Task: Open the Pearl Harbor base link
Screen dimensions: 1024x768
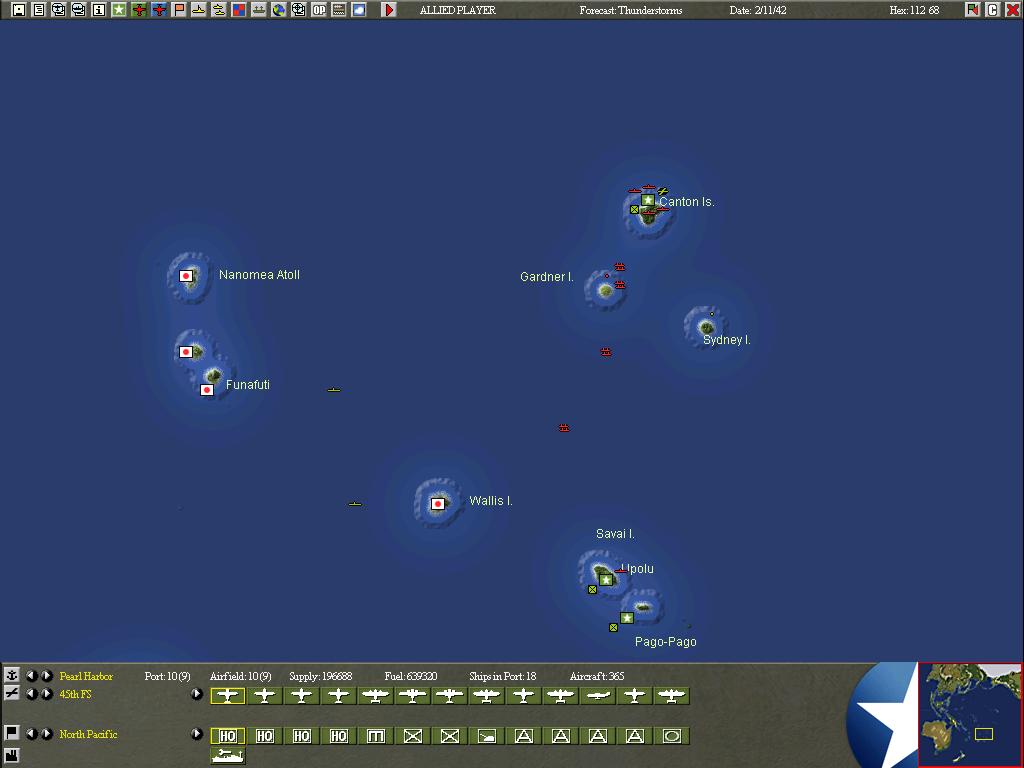Action: pyautogui.click(x=86, y=677)
